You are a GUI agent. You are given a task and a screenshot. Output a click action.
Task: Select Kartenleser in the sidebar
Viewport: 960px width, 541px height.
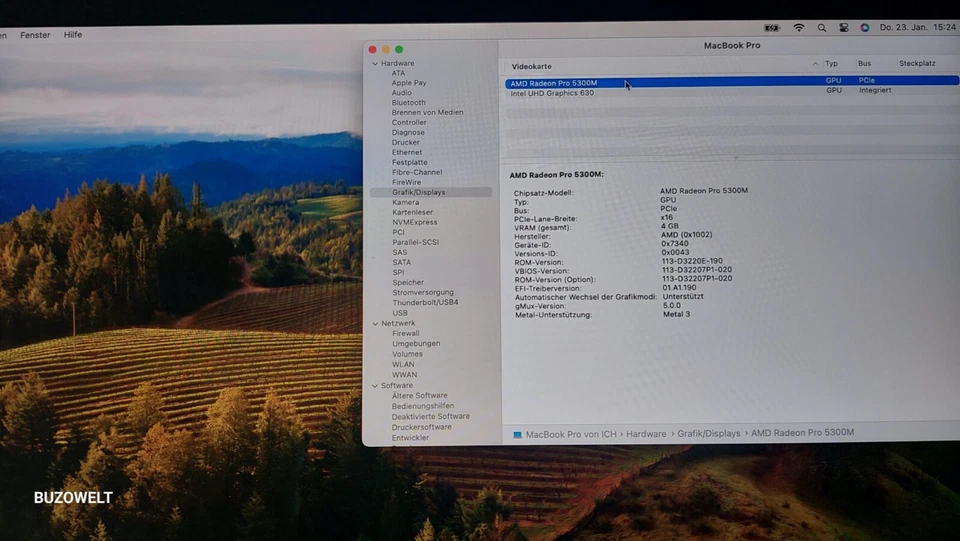coord(413,212)
